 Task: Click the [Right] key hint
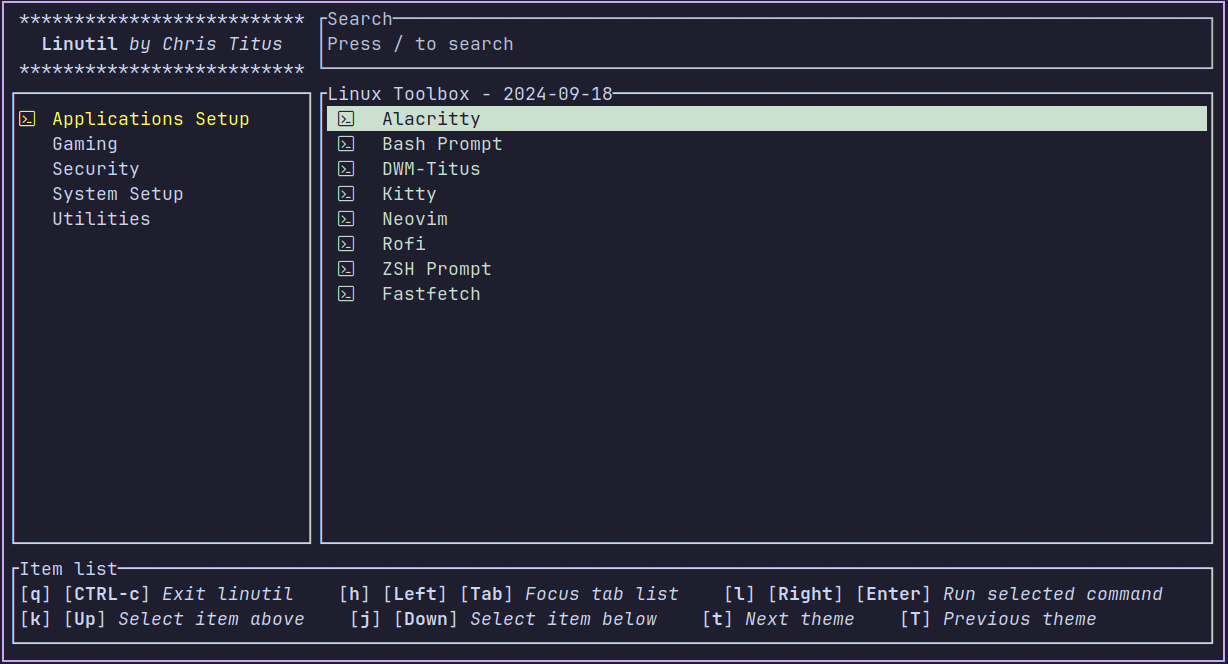click(806, 594)
